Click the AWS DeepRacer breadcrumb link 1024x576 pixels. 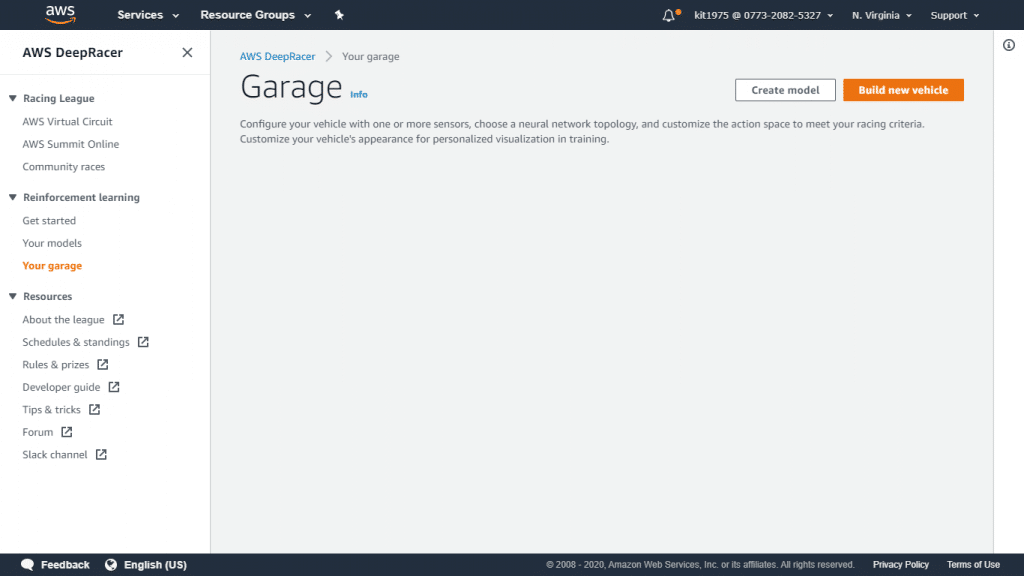tap(278, 56)
